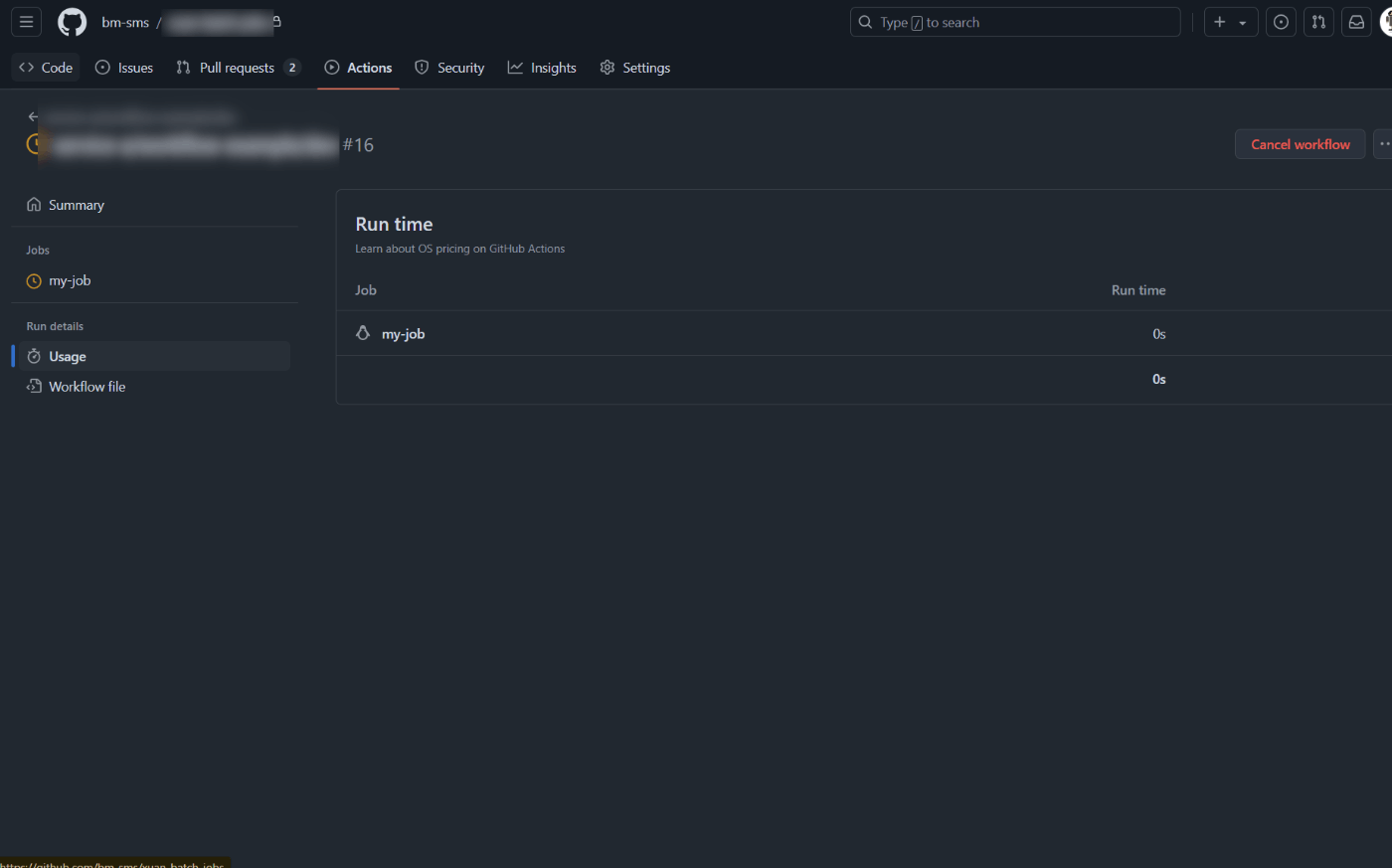Click the Cancel workflow button
This screenshot has height=868, width=1392.
pyautogui.click(x=1301, y=144)
